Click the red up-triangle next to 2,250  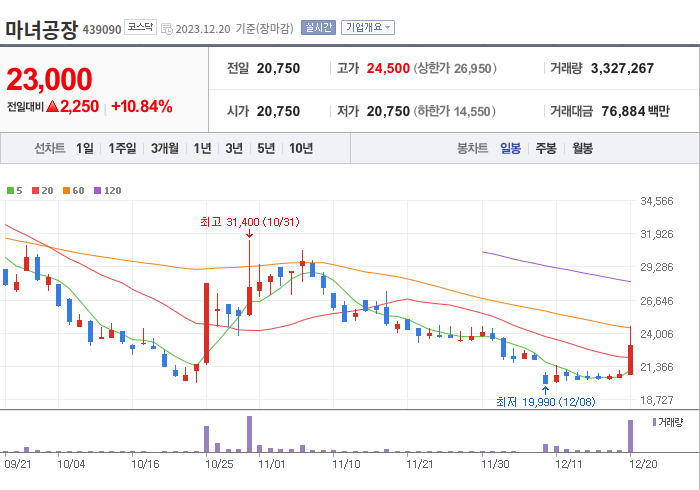pyautogui.click(x=52, y=106)
